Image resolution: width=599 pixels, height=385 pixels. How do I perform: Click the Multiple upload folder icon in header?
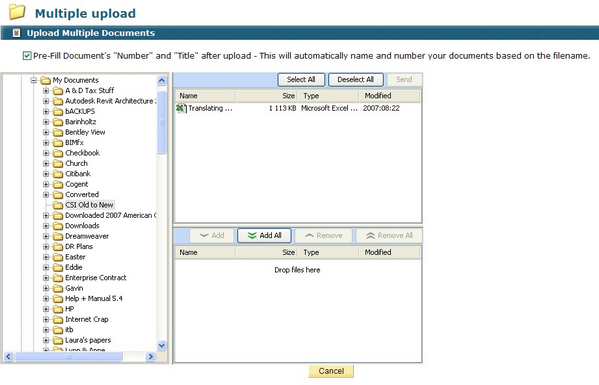[x=17, y=12]
